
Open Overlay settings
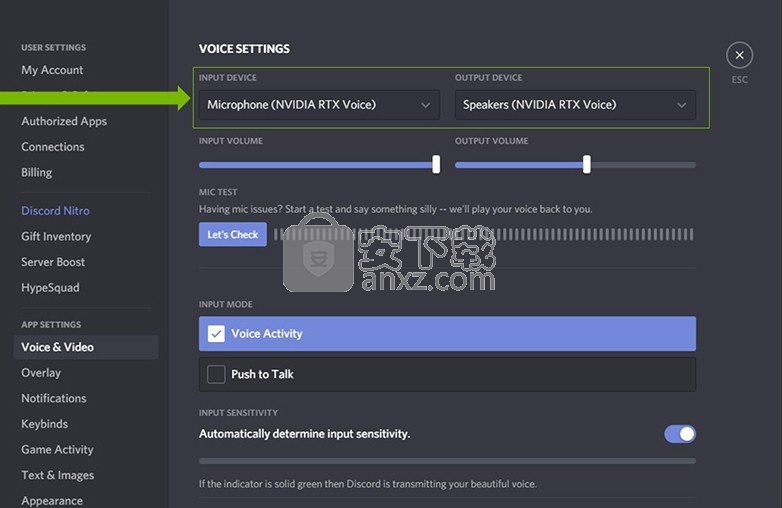coord(41,373)
